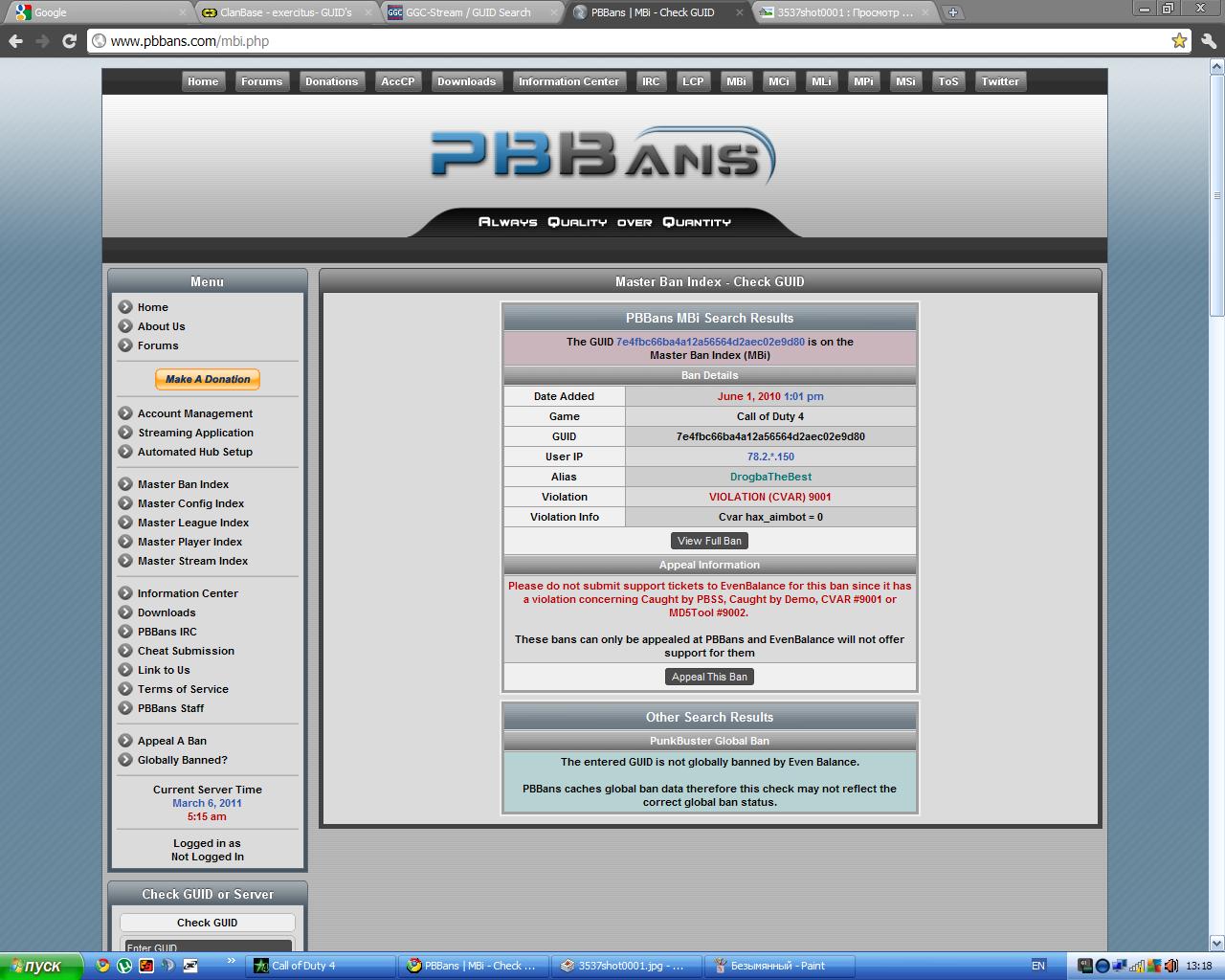Open PBBans Staff link
Screen dimensions: 1225x980
[170, 708]
